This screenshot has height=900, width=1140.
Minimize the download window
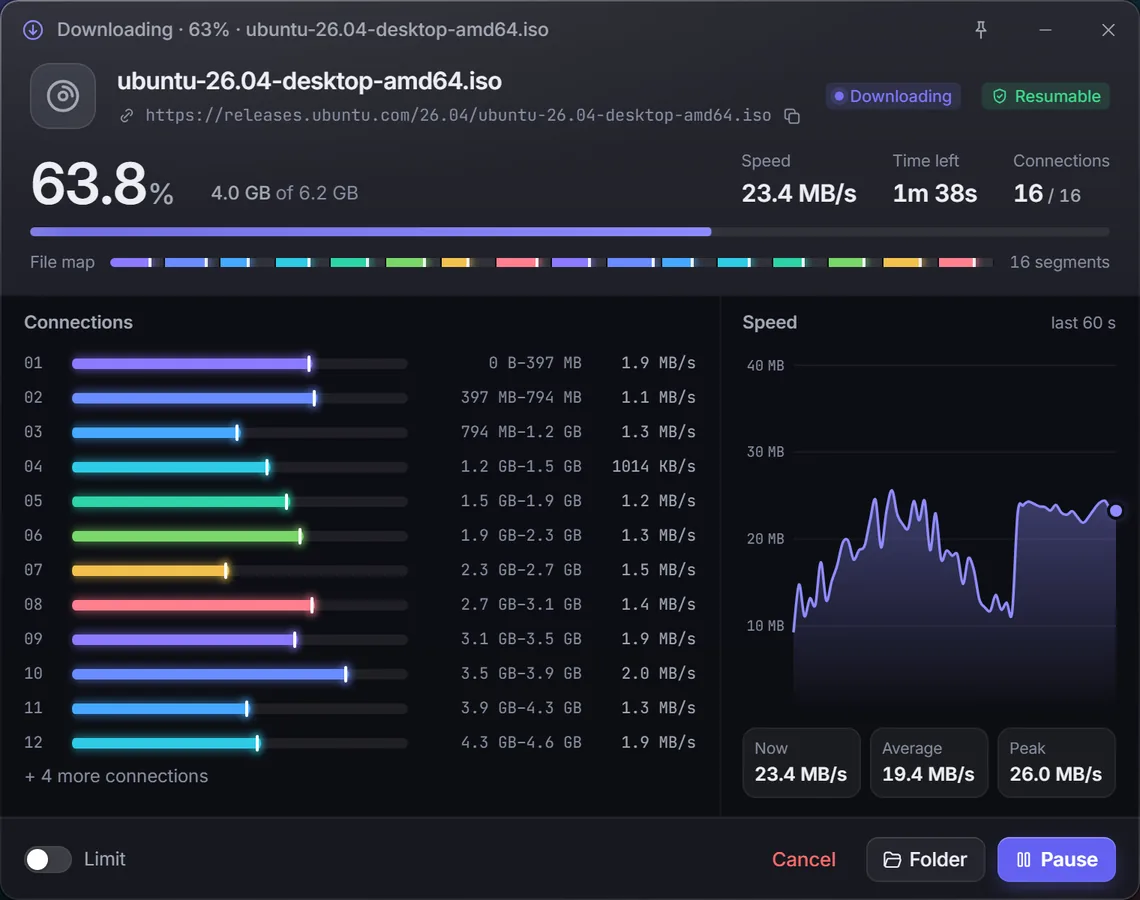1045,30
